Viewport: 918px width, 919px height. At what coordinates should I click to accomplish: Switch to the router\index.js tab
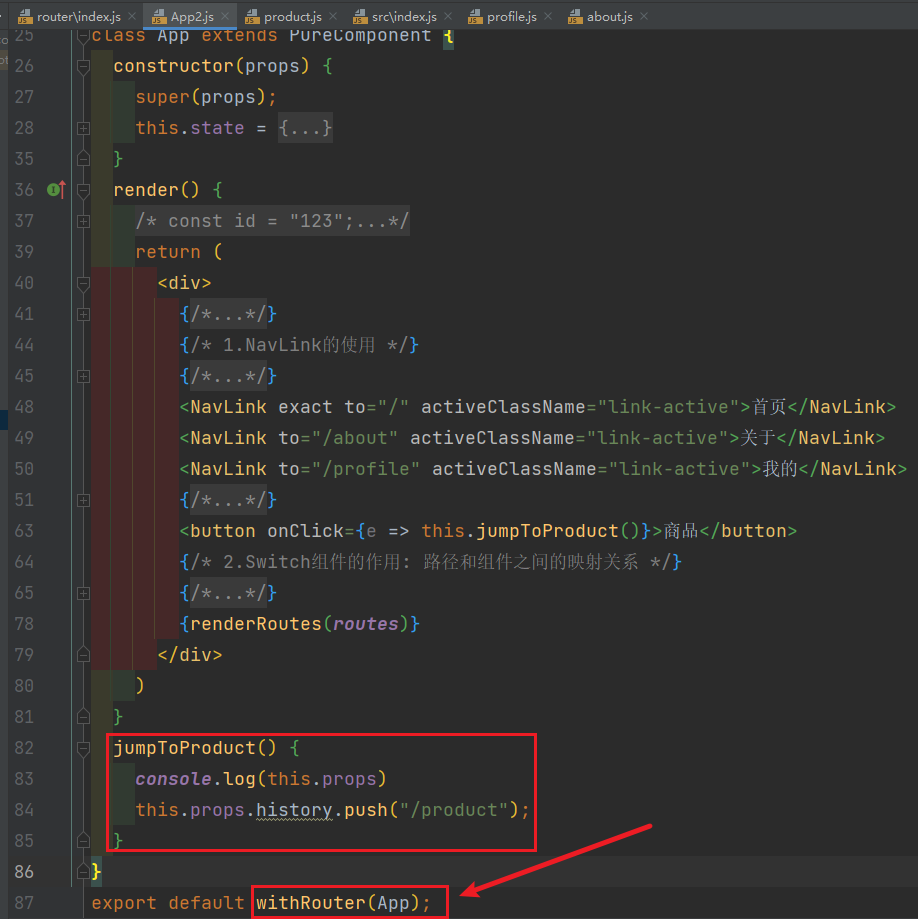[x=79, y=16]
